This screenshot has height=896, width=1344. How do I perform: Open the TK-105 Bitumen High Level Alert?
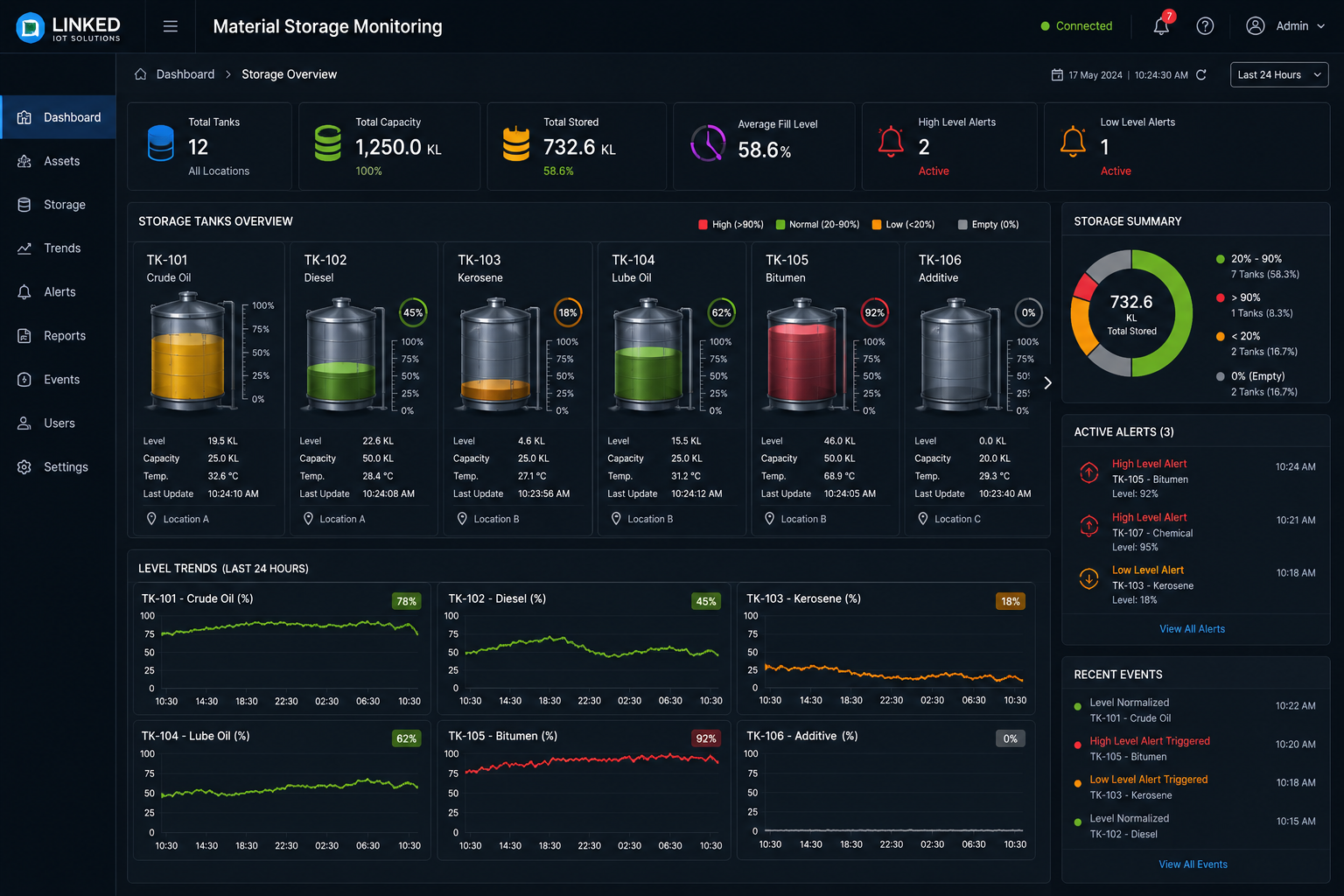click(1195, 480)
